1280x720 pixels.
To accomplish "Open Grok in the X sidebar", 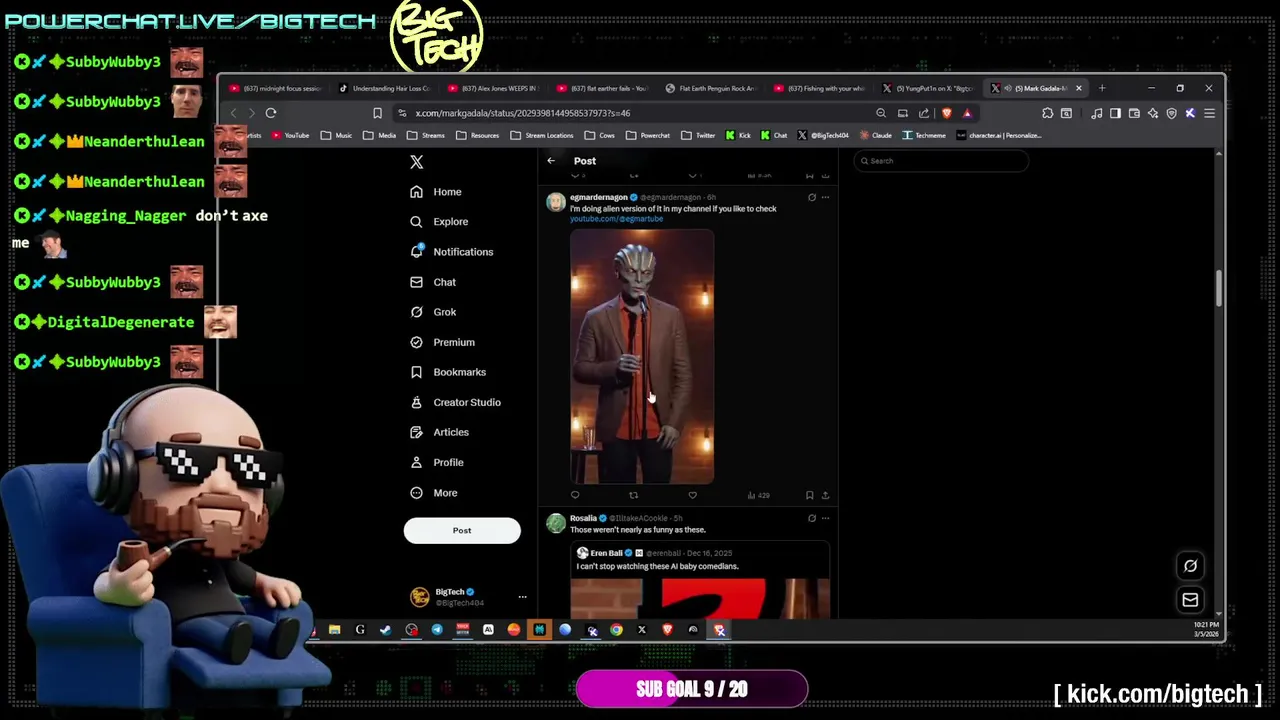I will (433, 312).
